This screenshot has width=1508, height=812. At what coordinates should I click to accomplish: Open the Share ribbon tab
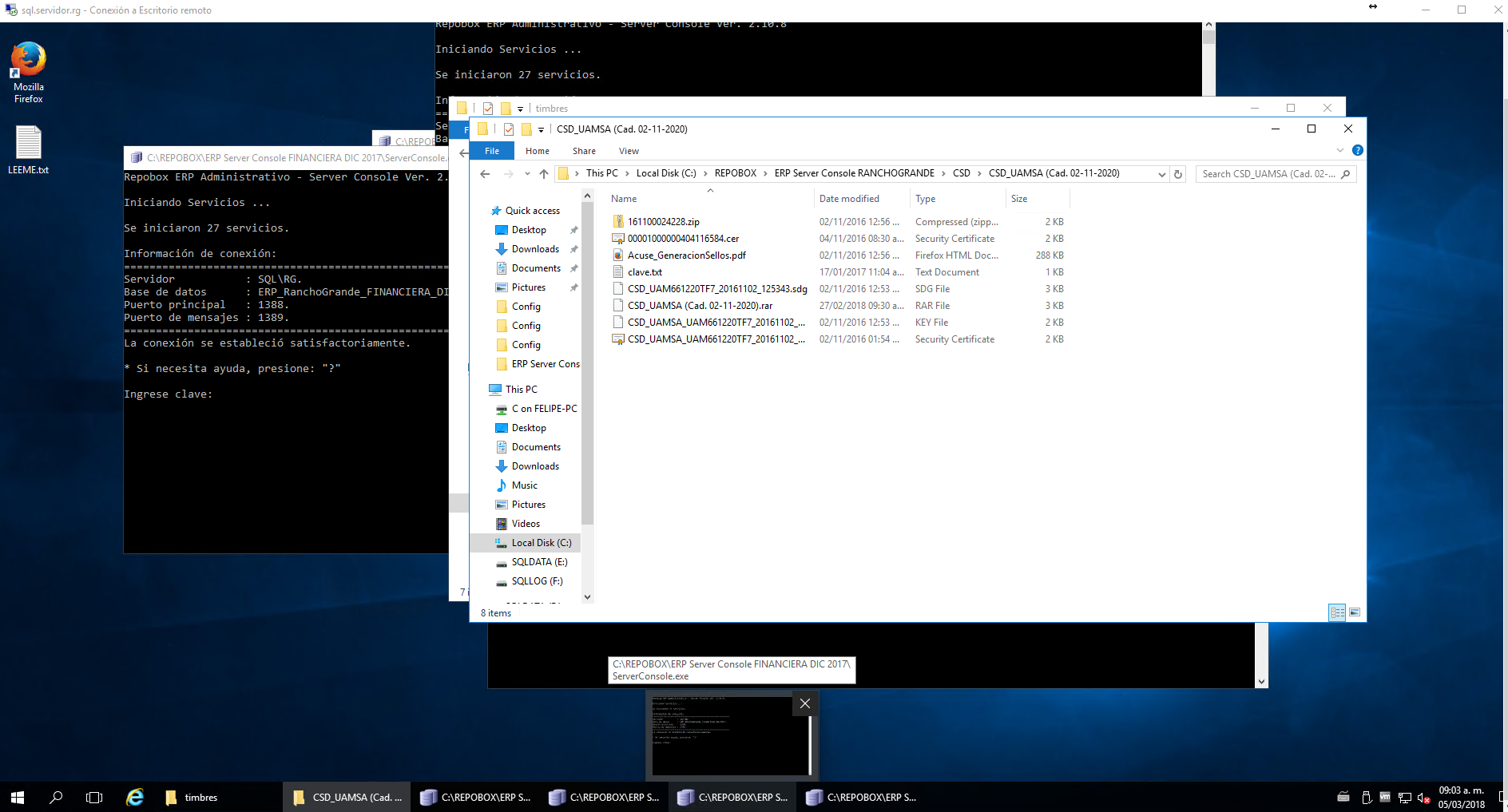584,151
